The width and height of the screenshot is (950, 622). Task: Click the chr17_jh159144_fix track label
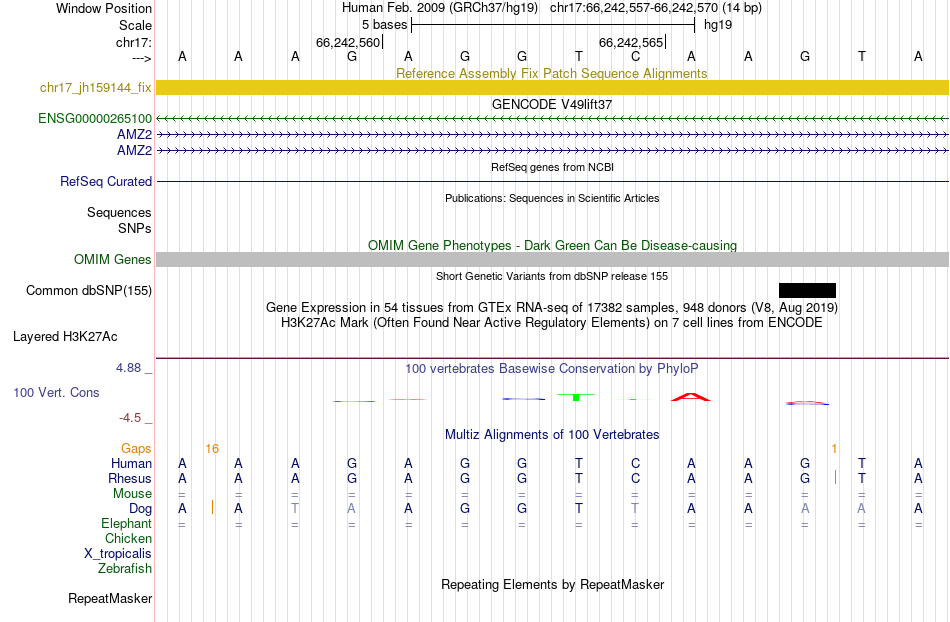pos(96,88)
